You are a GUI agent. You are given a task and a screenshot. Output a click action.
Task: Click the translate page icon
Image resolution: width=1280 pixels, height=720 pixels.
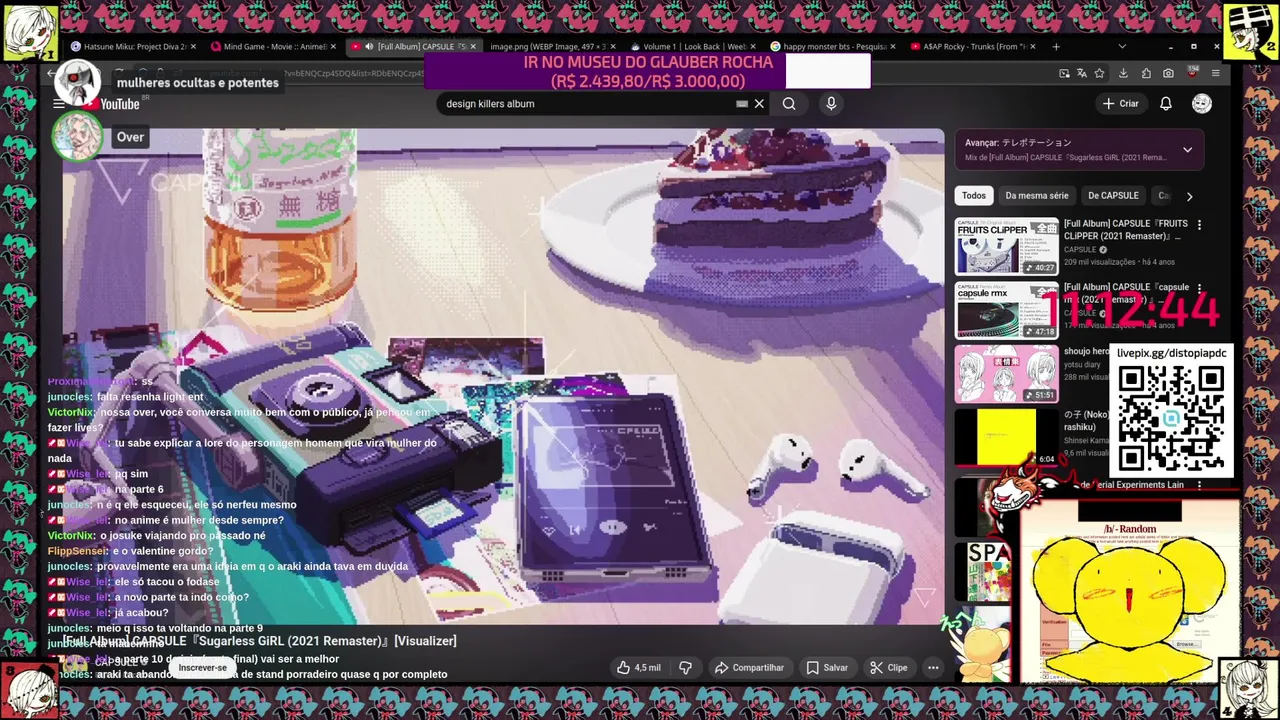[1082, 73]
